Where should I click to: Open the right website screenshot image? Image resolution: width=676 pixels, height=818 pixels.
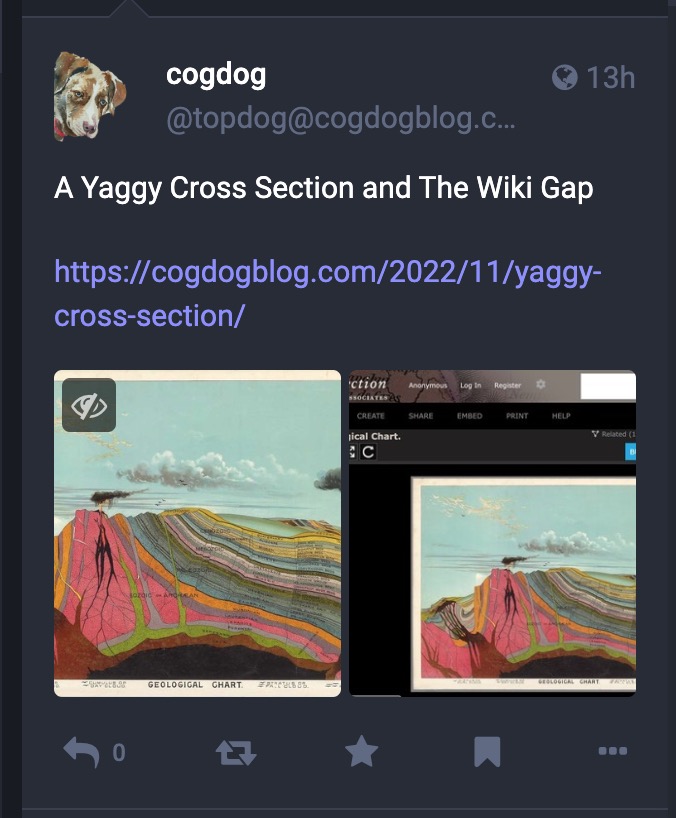click(x=492, y=533)
